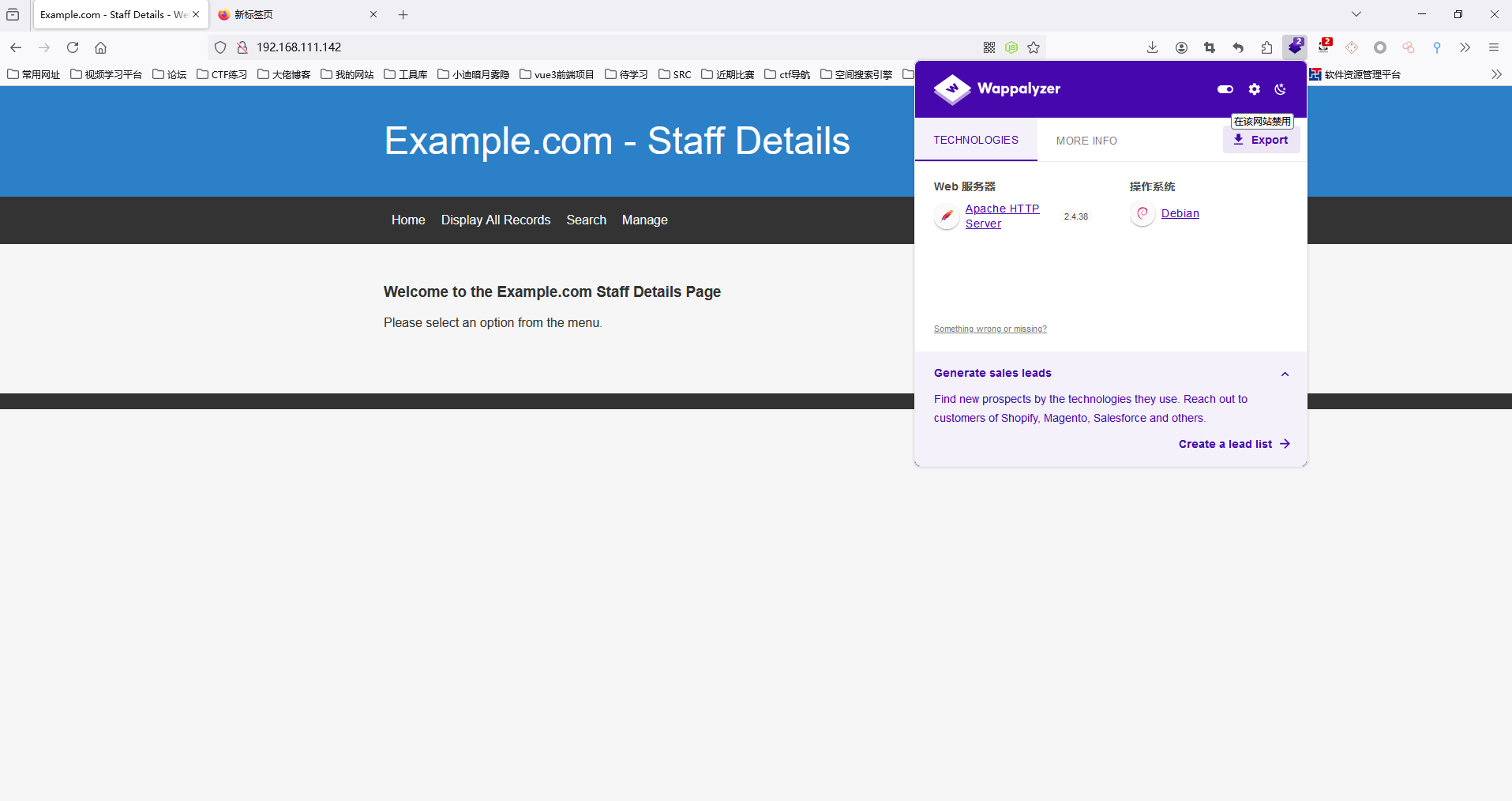The image size is (1512, 801).
Task: Reload the current page
Action: click(73, 47)
